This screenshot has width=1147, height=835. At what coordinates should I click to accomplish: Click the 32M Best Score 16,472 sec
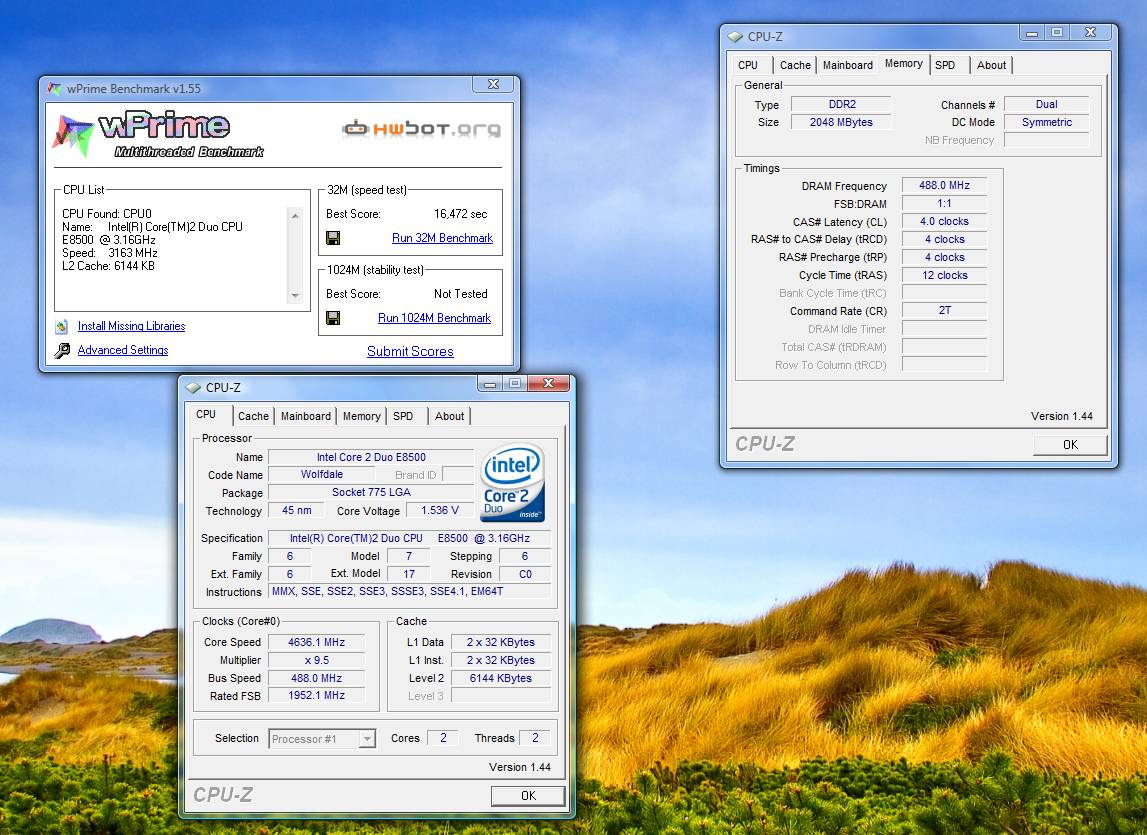coord(460,214)
